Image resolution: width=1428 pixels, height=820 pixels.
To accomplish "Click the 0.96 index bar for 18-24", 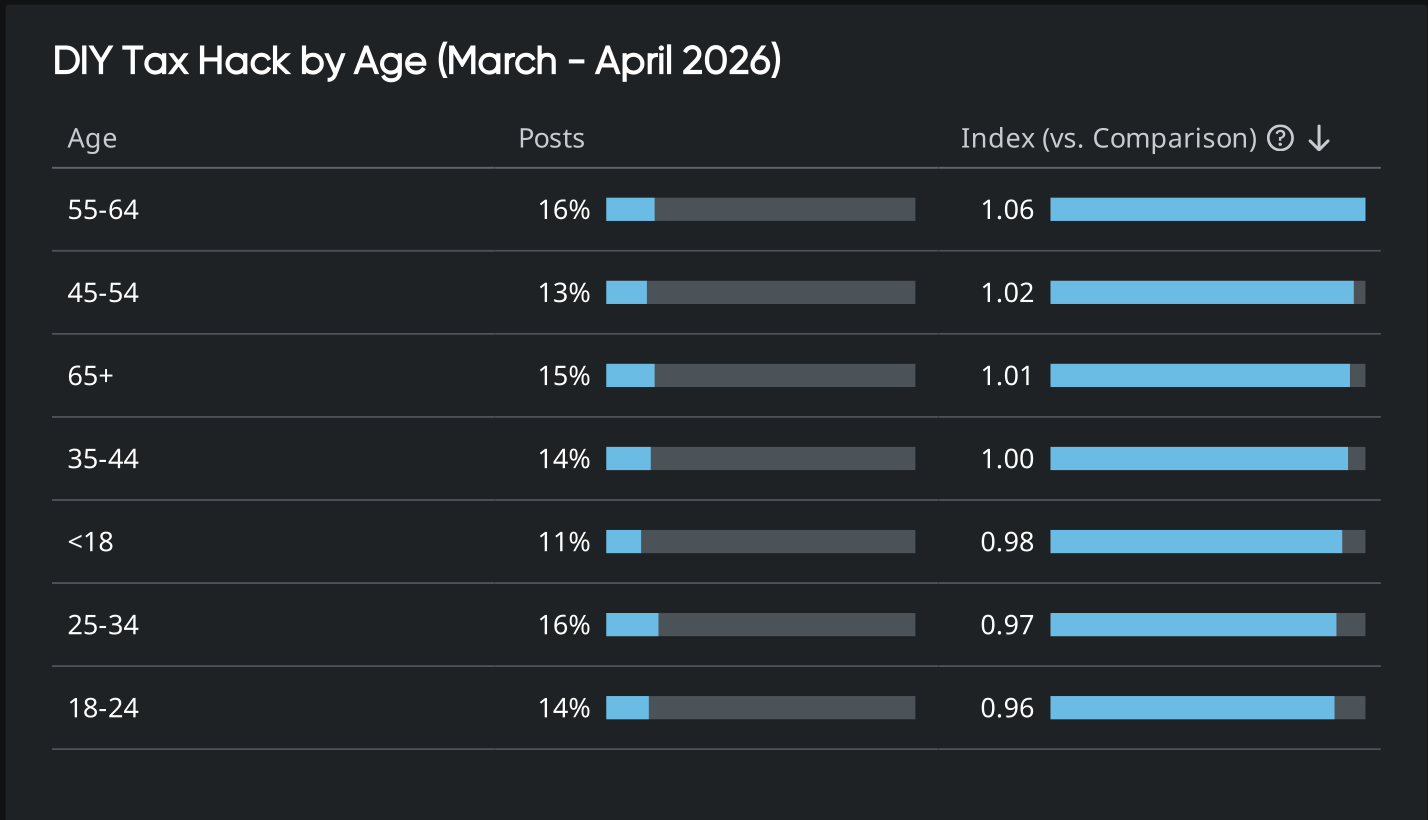I will [x=1207, y=708].
